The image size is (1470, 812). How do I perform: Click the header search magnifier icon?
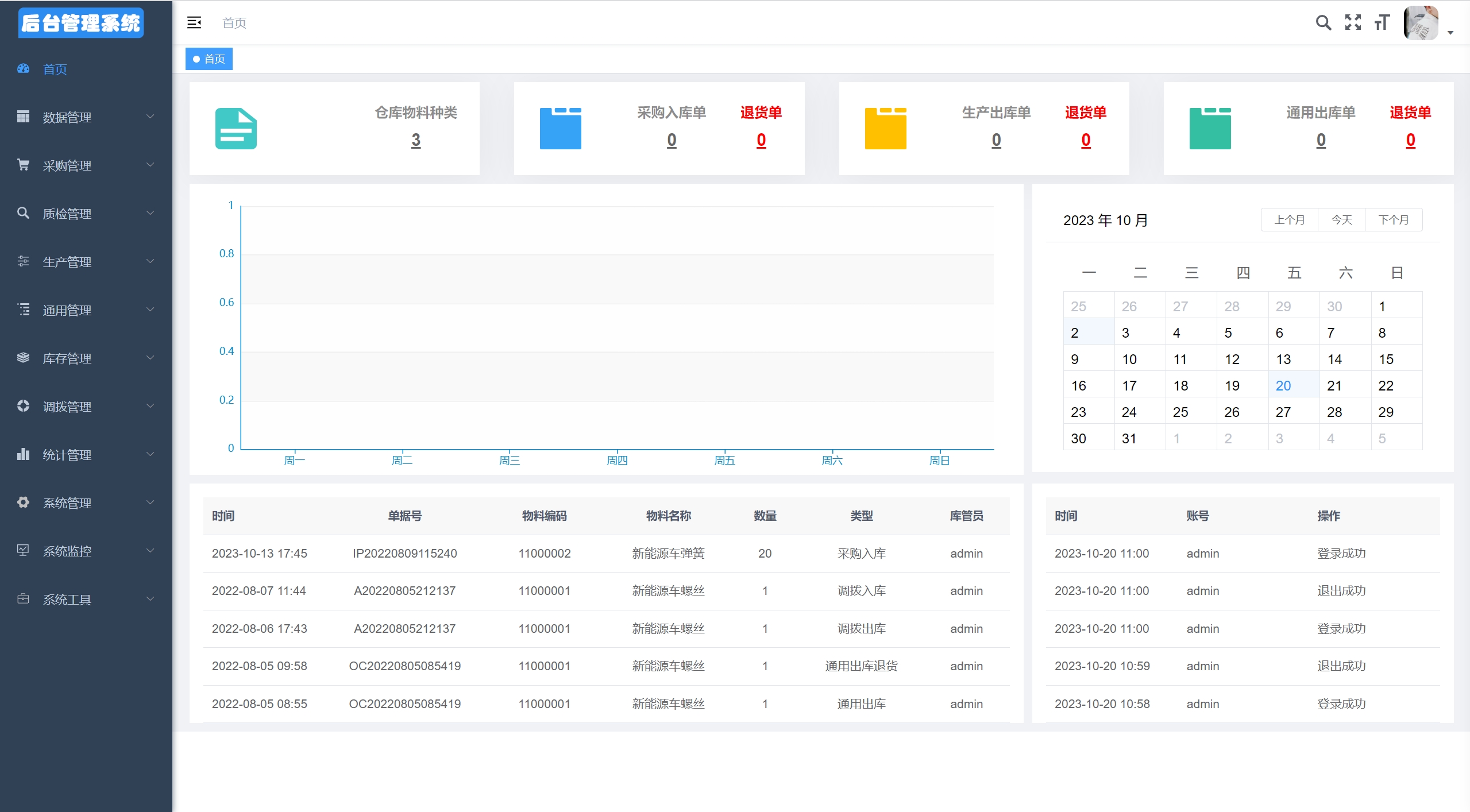click(1323, 22)
